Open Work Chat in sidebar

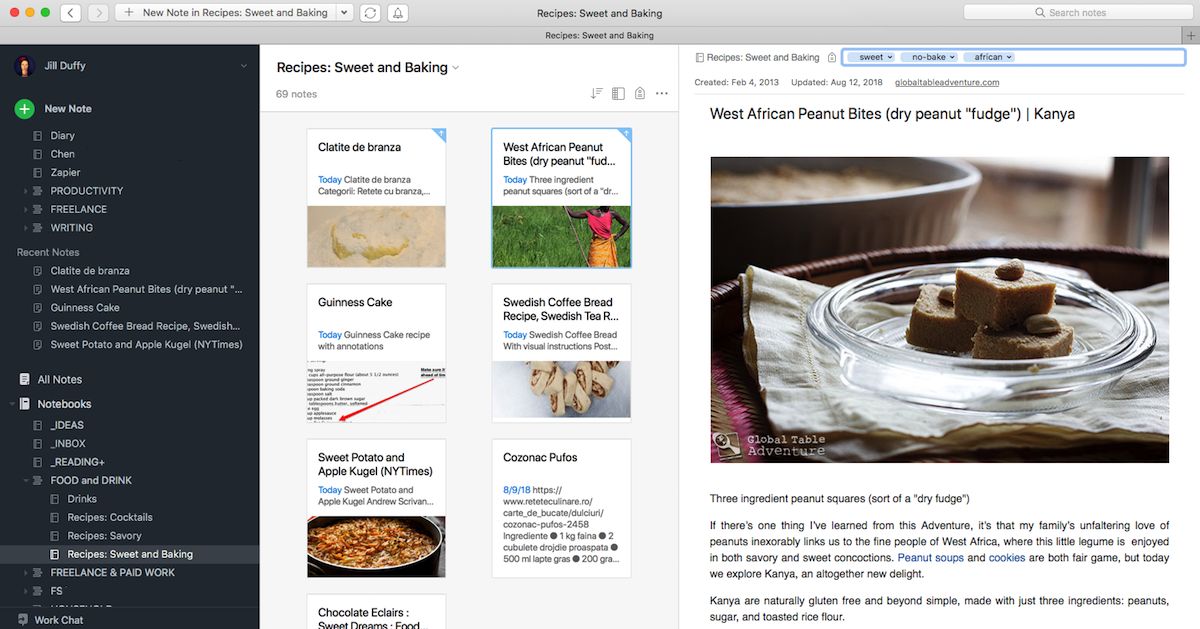pos(58,620)
